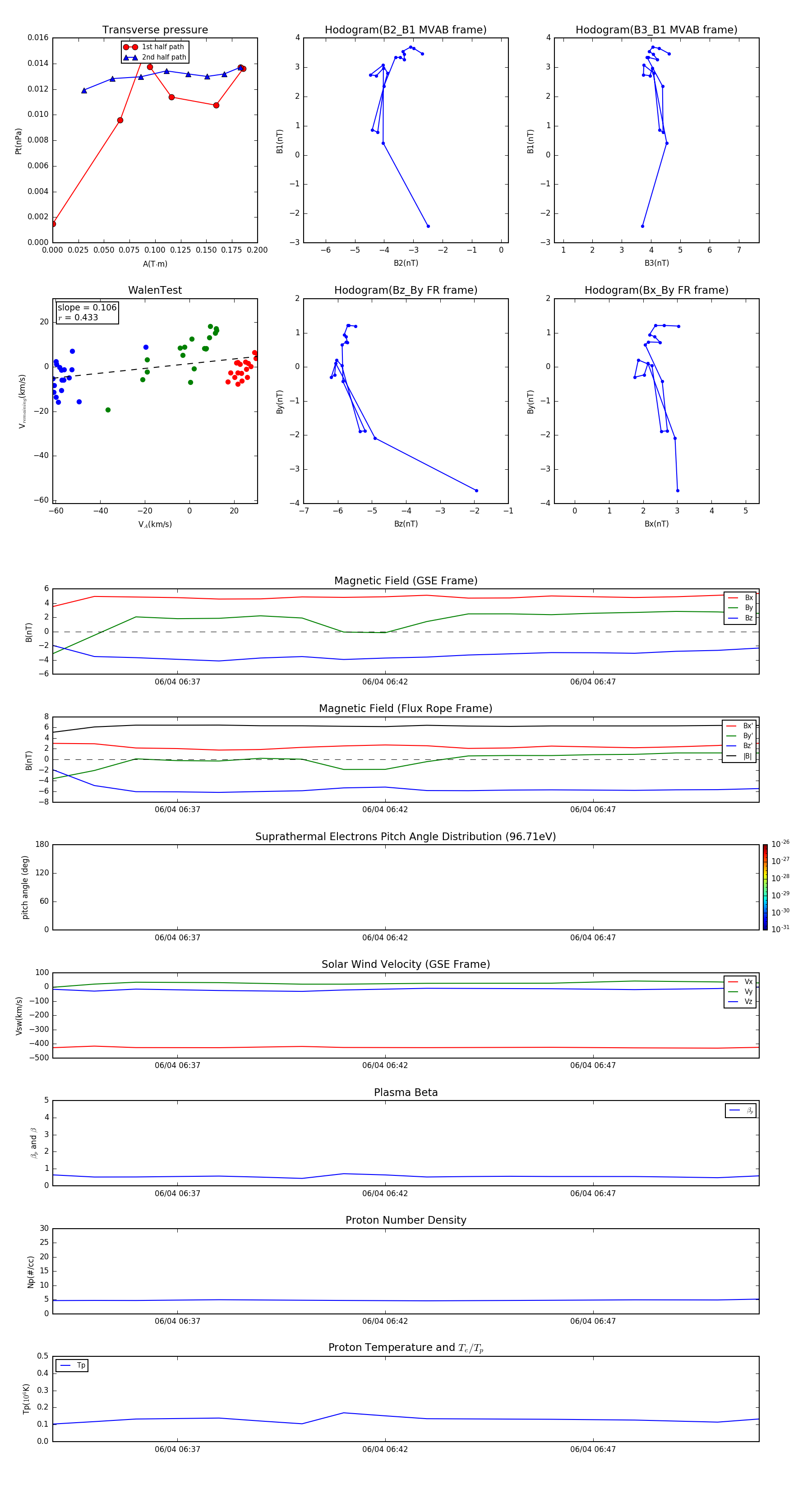This screenshot has height=1489, width=812.
Task: Select the Bz' entry in Flux Rope legend
Action: pos(739,746)
